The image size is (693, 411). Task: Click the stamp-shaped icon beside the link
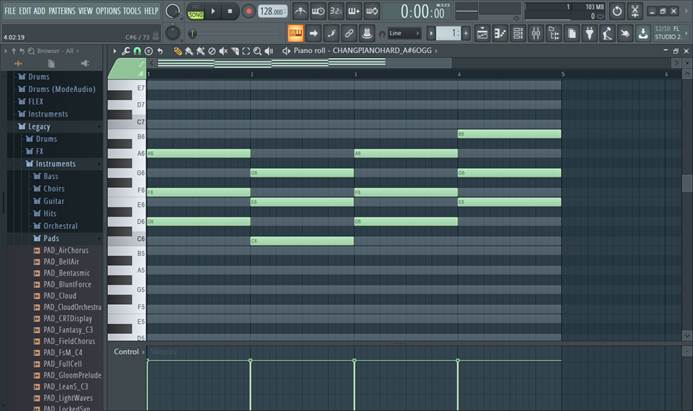pyautogui.click(x=367, y=33)
